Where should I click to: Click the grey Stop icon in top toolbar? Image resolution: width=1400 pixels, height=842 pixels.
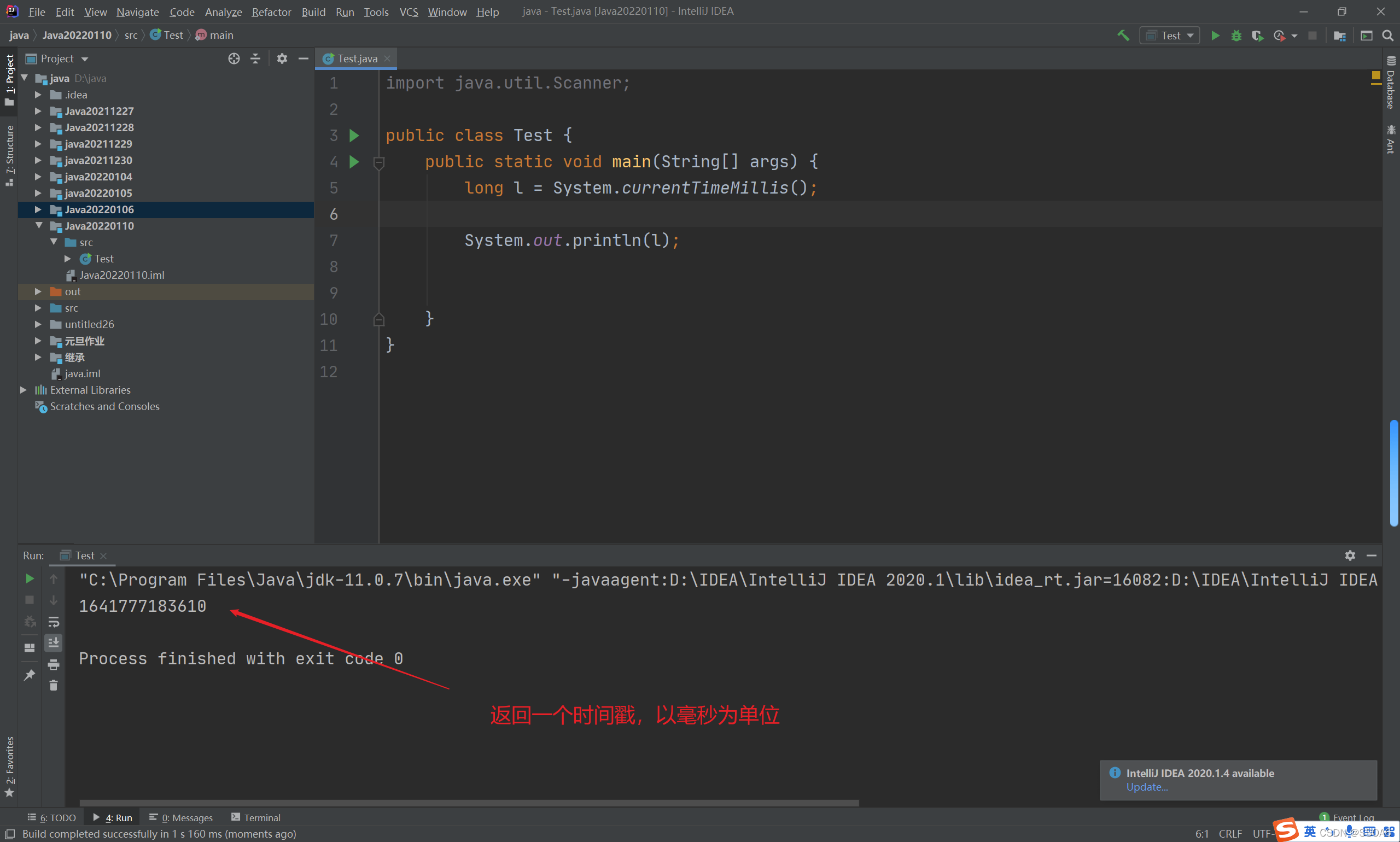(1312, 35)
